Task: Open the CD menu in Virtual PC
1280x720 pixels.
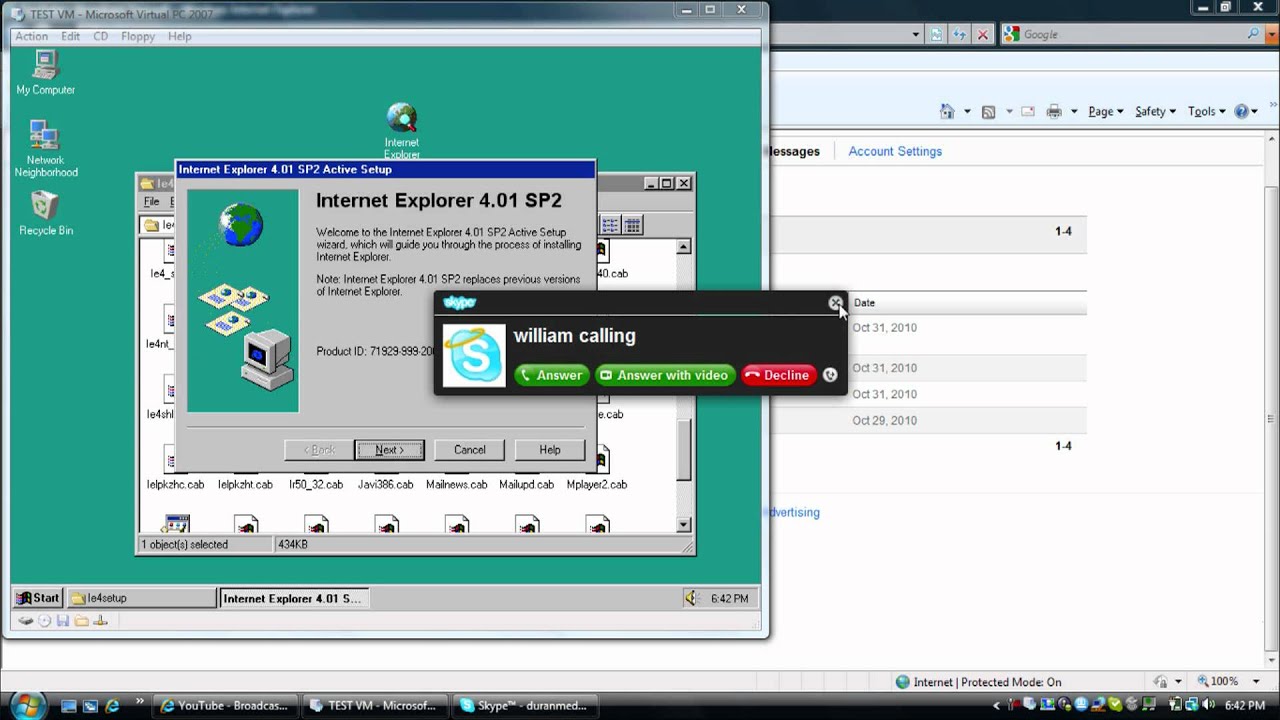Action: [x=100, y=36]
